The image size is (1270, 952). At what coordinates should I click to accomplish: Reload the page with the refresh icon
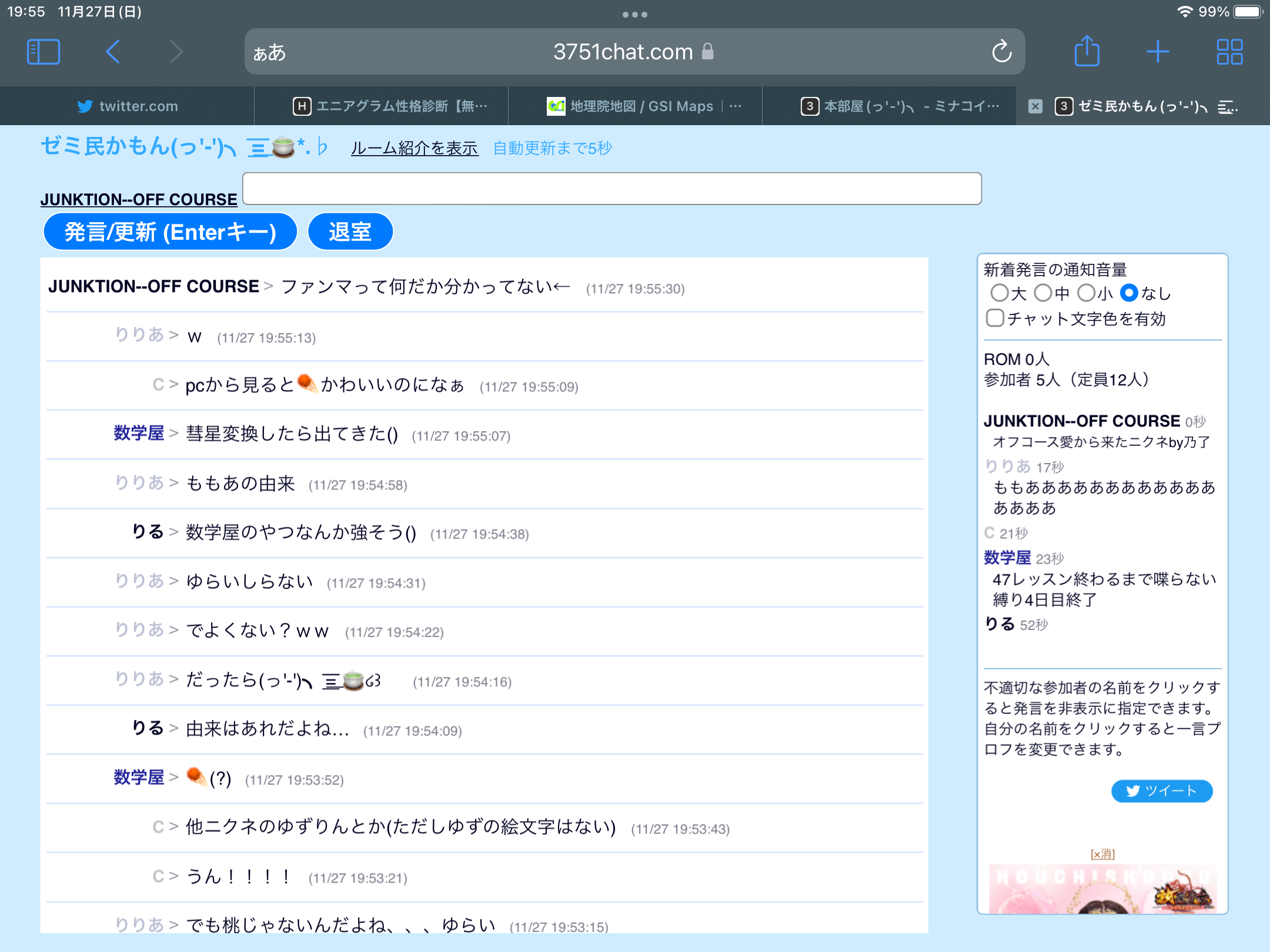1001,52
